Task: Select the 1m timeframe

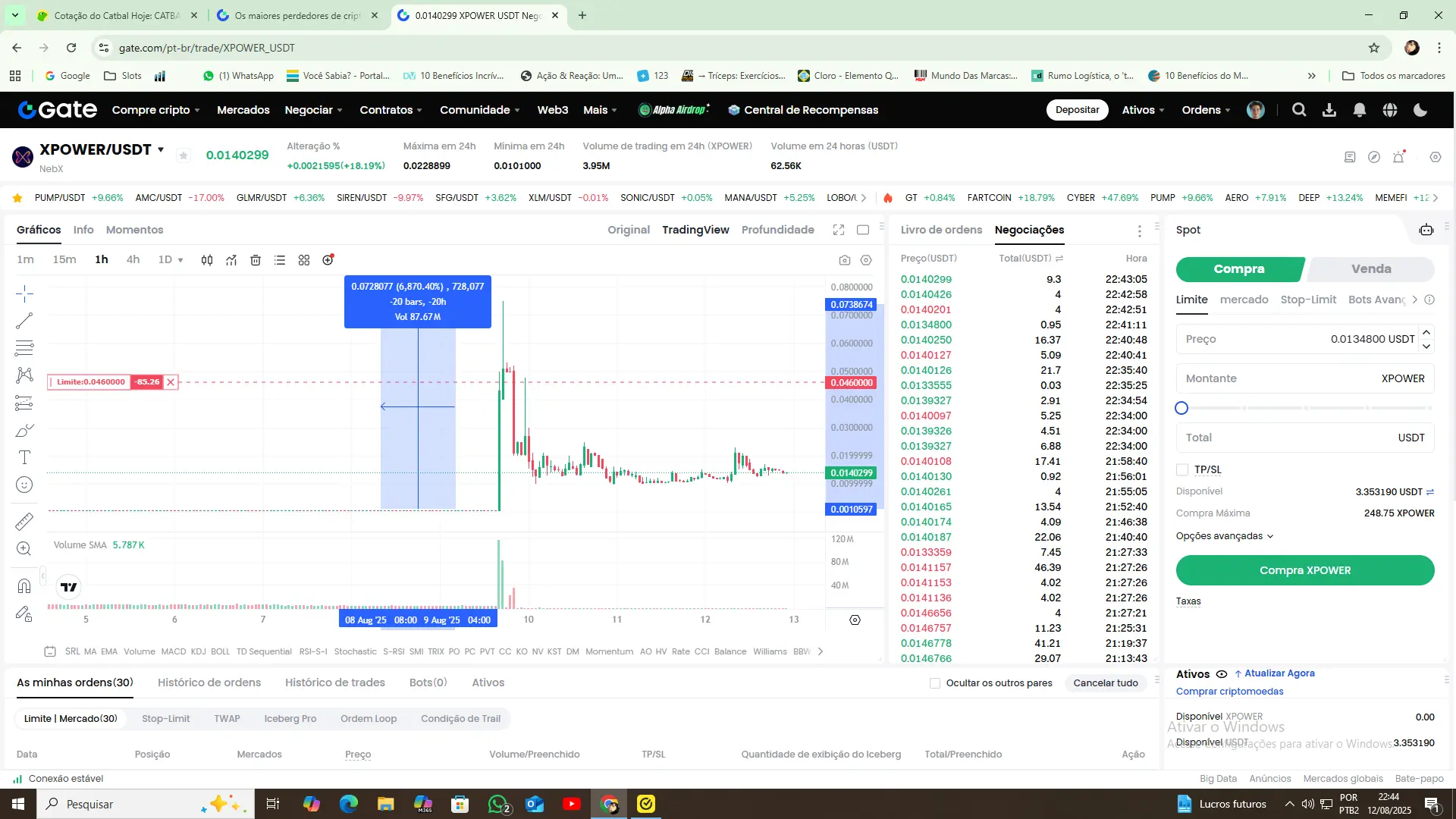Action: pyautogui.click(x=26, y=259)
